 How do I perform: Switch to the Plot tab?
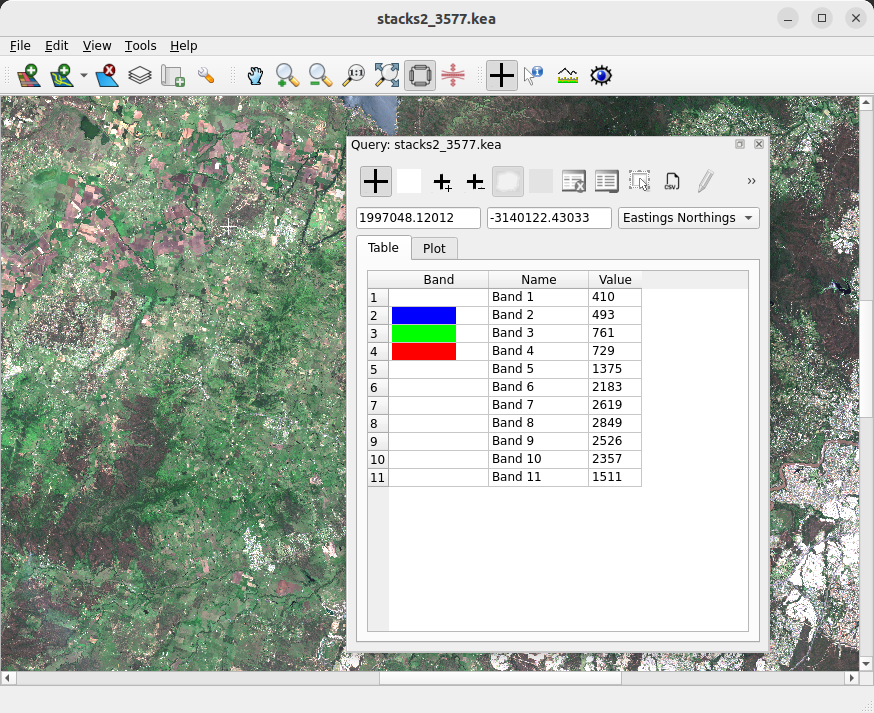pos(434,248)
